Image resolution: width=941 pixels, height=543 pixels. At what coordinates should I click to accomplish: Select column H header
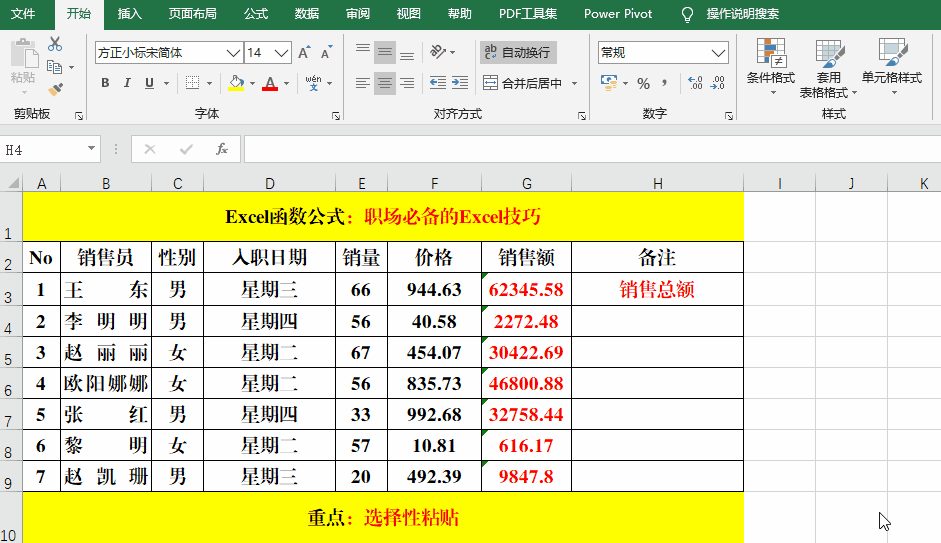point(658,184)
